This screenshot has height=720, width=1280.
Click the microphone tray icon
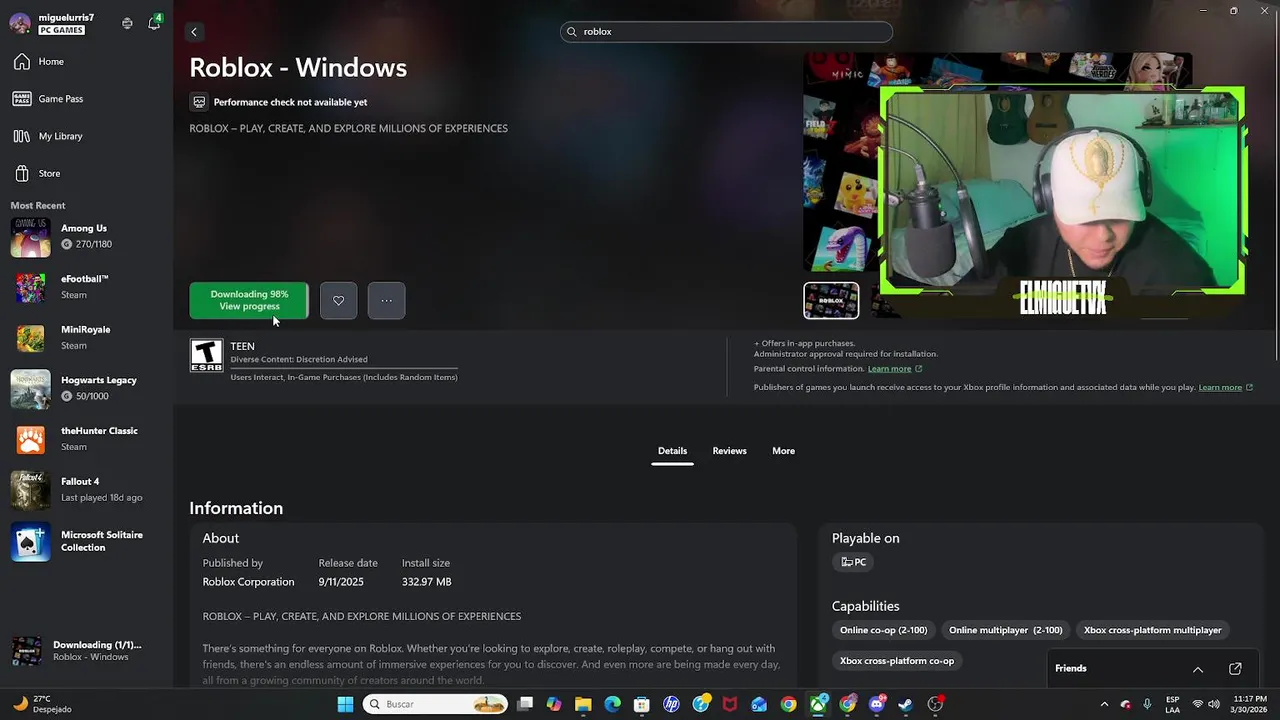pyautogui.click(x=1147, y=704)
